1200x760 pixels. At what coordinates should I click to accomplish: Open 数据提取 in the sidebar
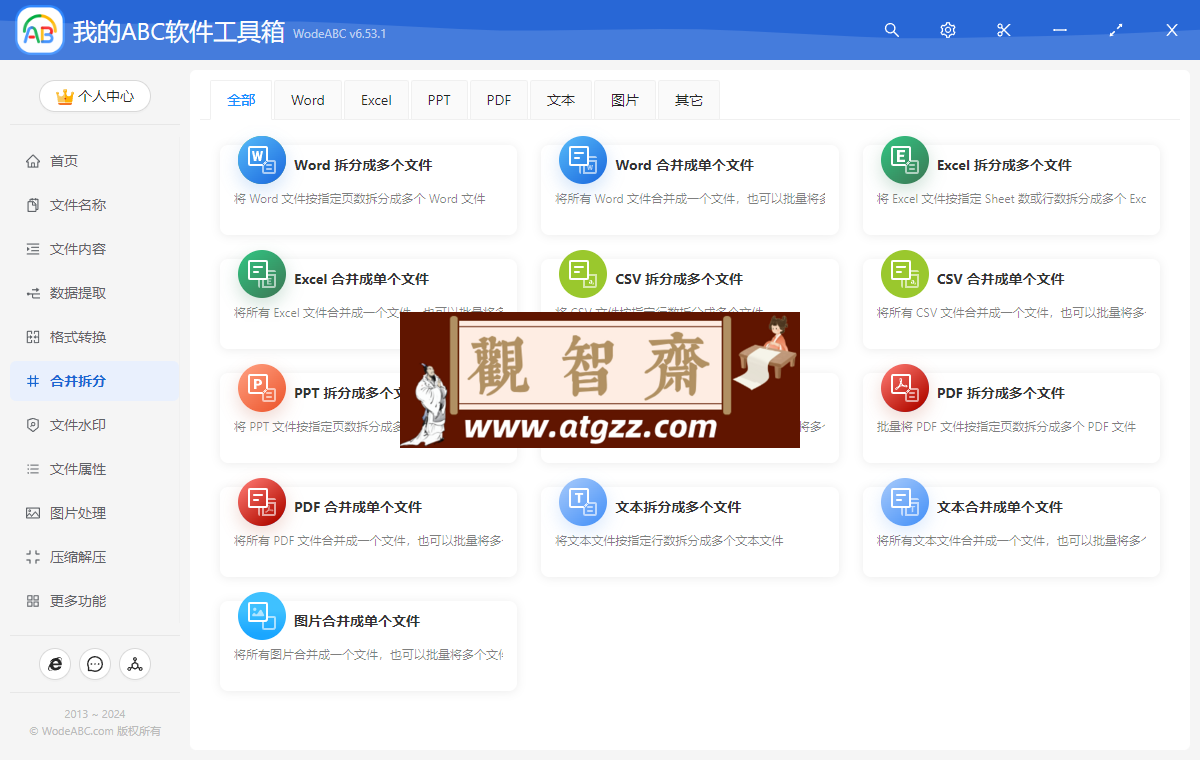pyautogui.click(x=95, y=293)
